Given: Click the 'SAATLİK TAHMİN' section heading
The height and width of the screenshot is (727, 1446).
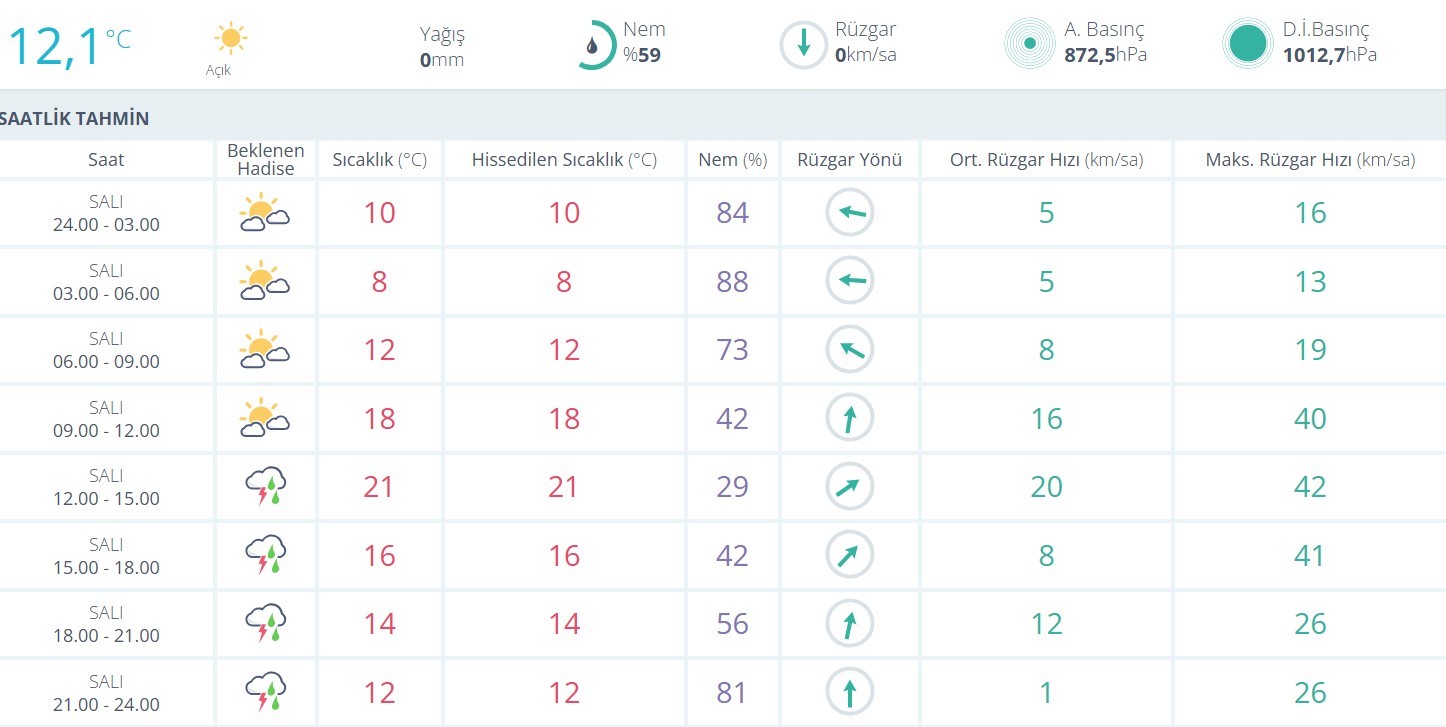Looking at the screenshot, I should tap(75, 119).
